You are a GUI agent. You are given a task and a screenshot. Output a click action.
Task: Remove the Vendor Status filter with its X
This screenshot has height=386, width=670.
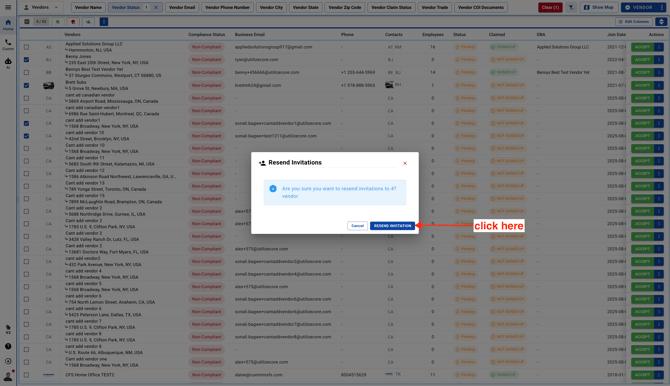(156, 7)
